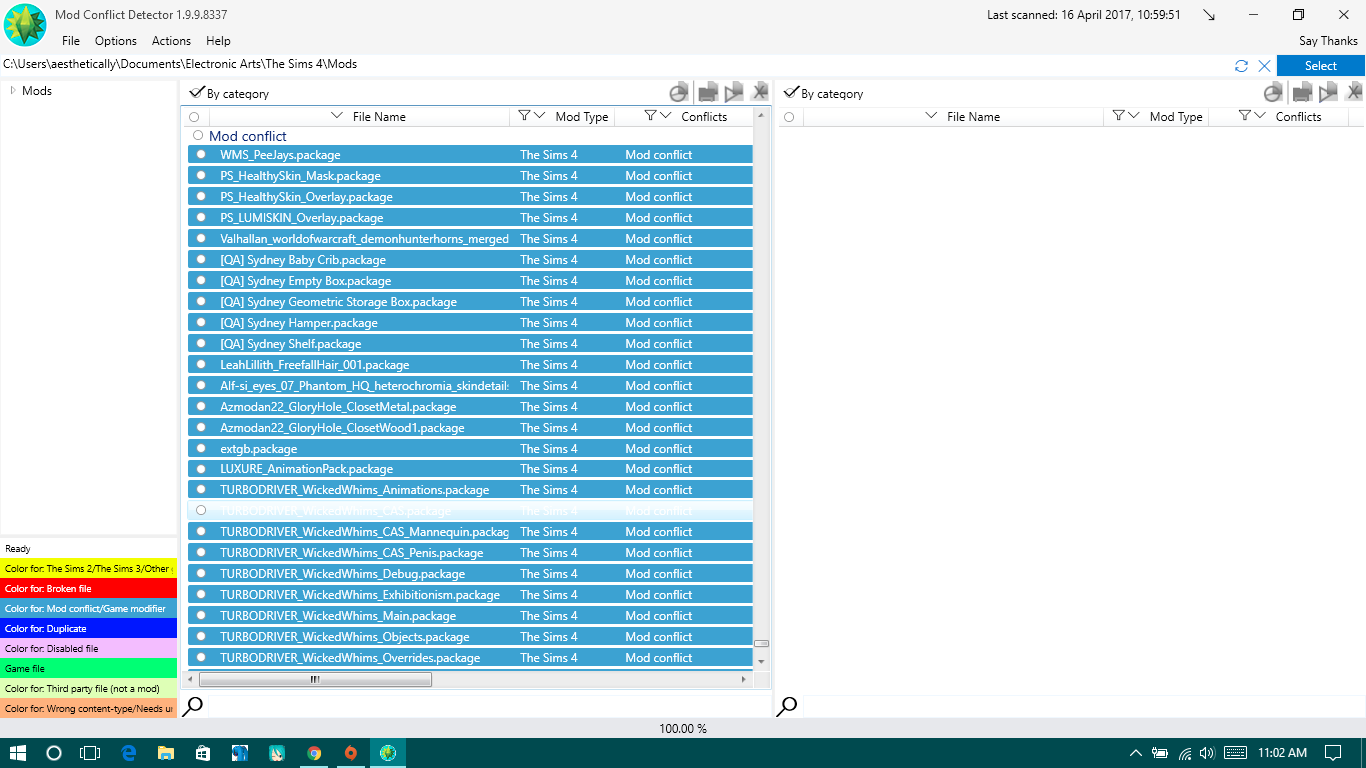The image size is (1366, 768).
Task: Click the diagonal arrow icon near Last scanned
Action: click(1209, 15)
